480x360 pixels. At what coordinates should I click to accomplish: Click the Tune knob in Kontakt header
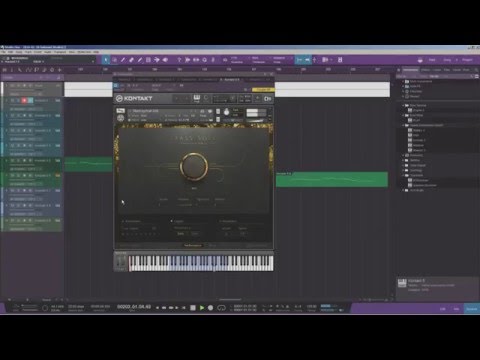(x=227, y=112)
